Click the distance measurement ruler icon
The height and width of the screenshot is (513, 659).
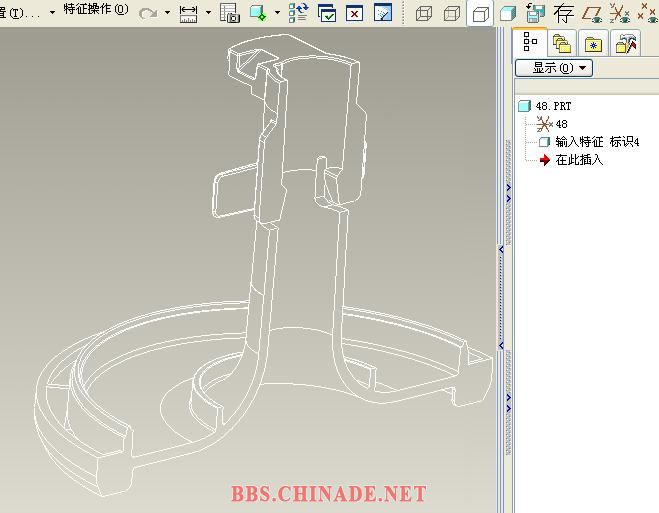click(188, 13)
